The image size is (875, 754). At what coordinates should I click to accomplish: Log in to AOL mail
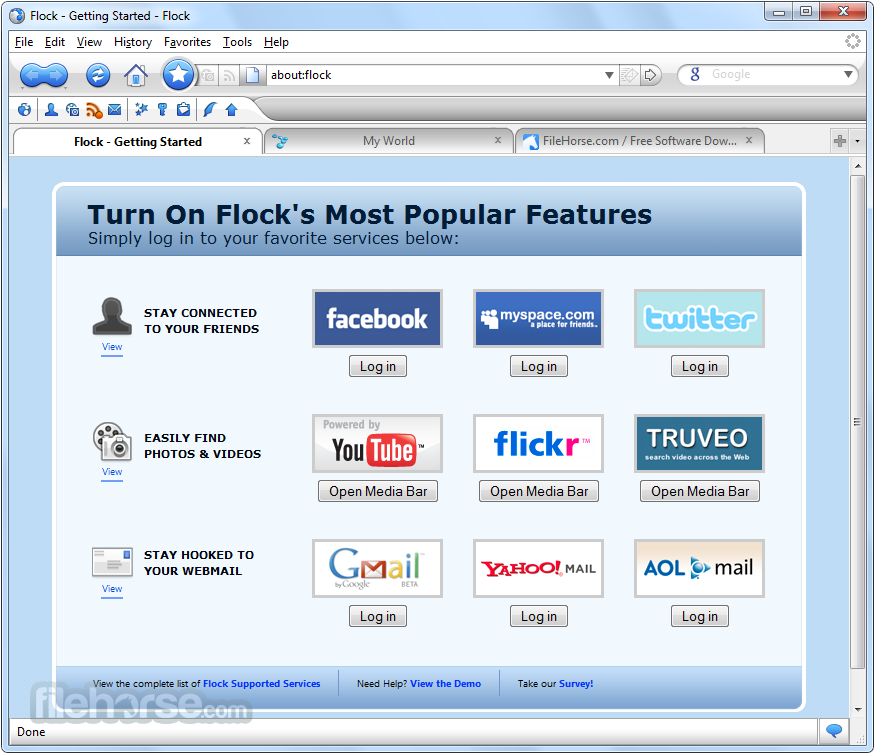coord(700,616)
